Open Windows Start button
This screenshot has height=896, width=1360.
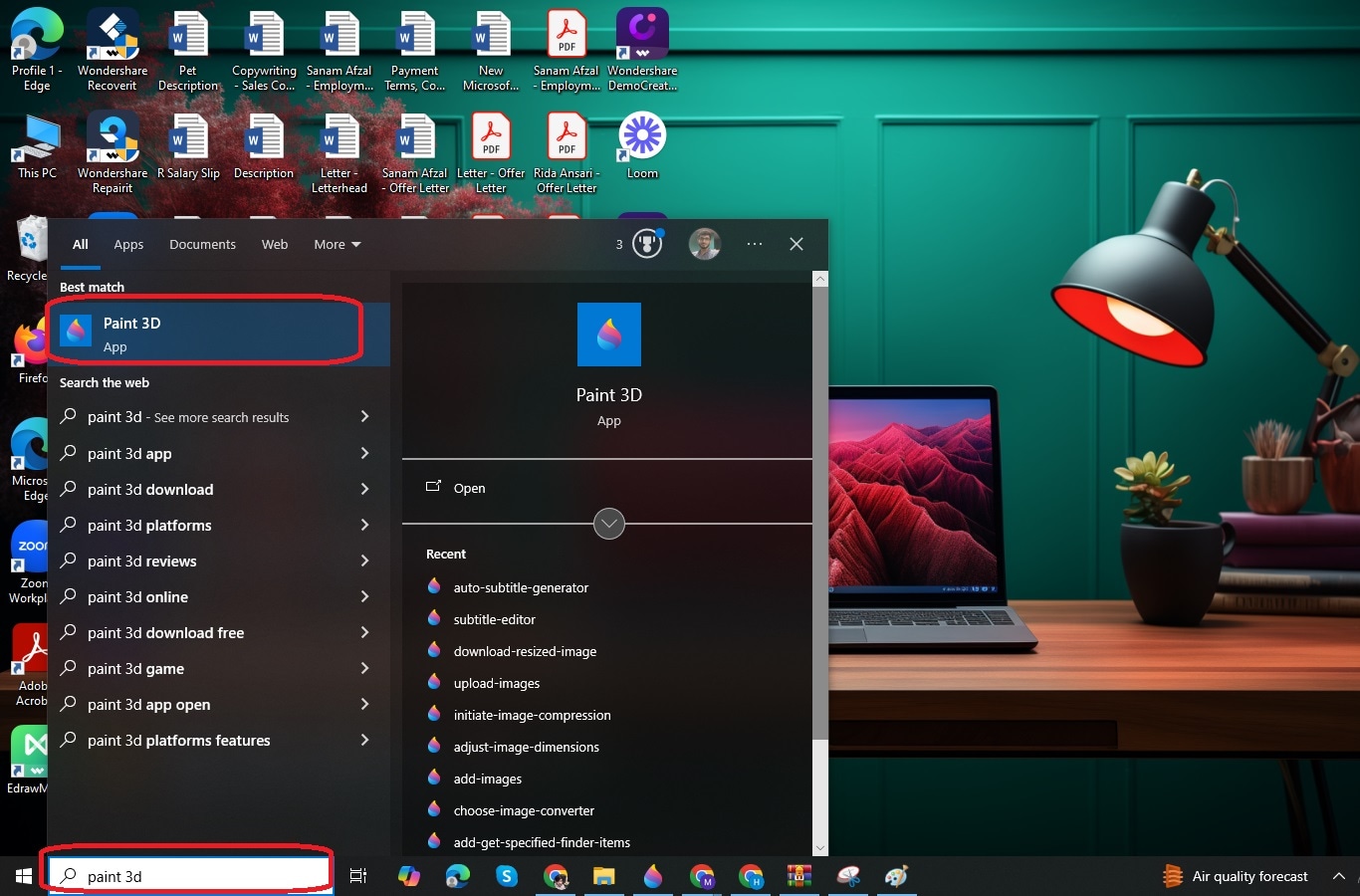[24, 876]
